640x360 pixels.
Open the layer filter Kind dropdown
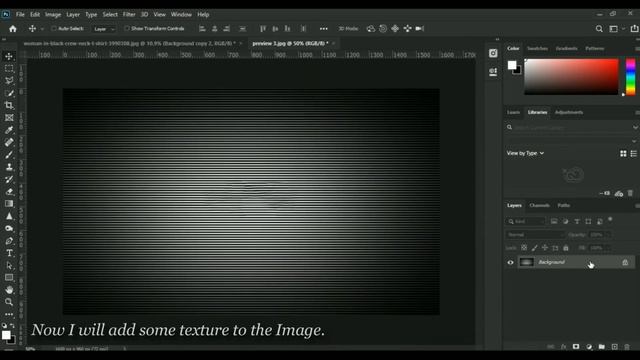(x=526, y=221)
